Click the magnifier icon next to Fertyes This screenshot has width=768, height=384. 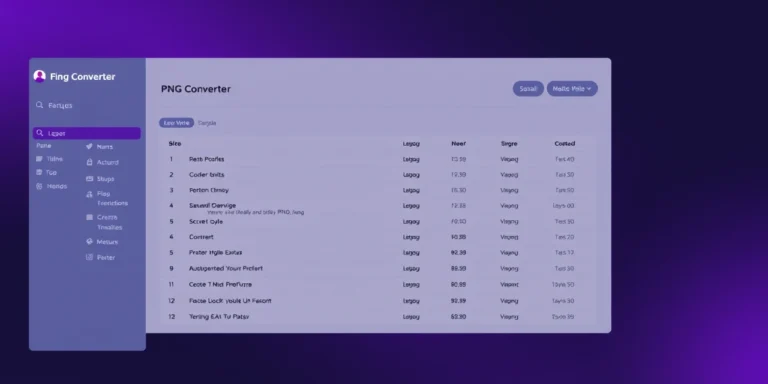tap(40, 105)
